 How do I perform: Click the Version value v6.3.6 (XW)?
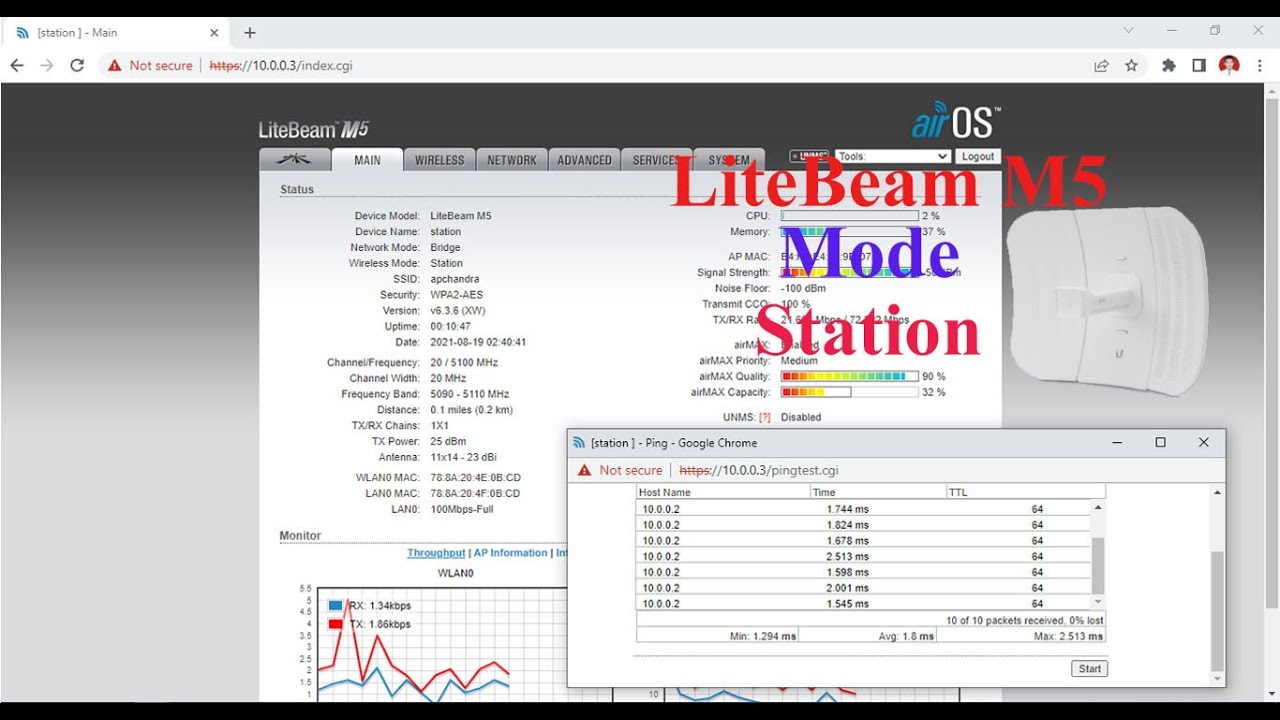click(458, 311)
